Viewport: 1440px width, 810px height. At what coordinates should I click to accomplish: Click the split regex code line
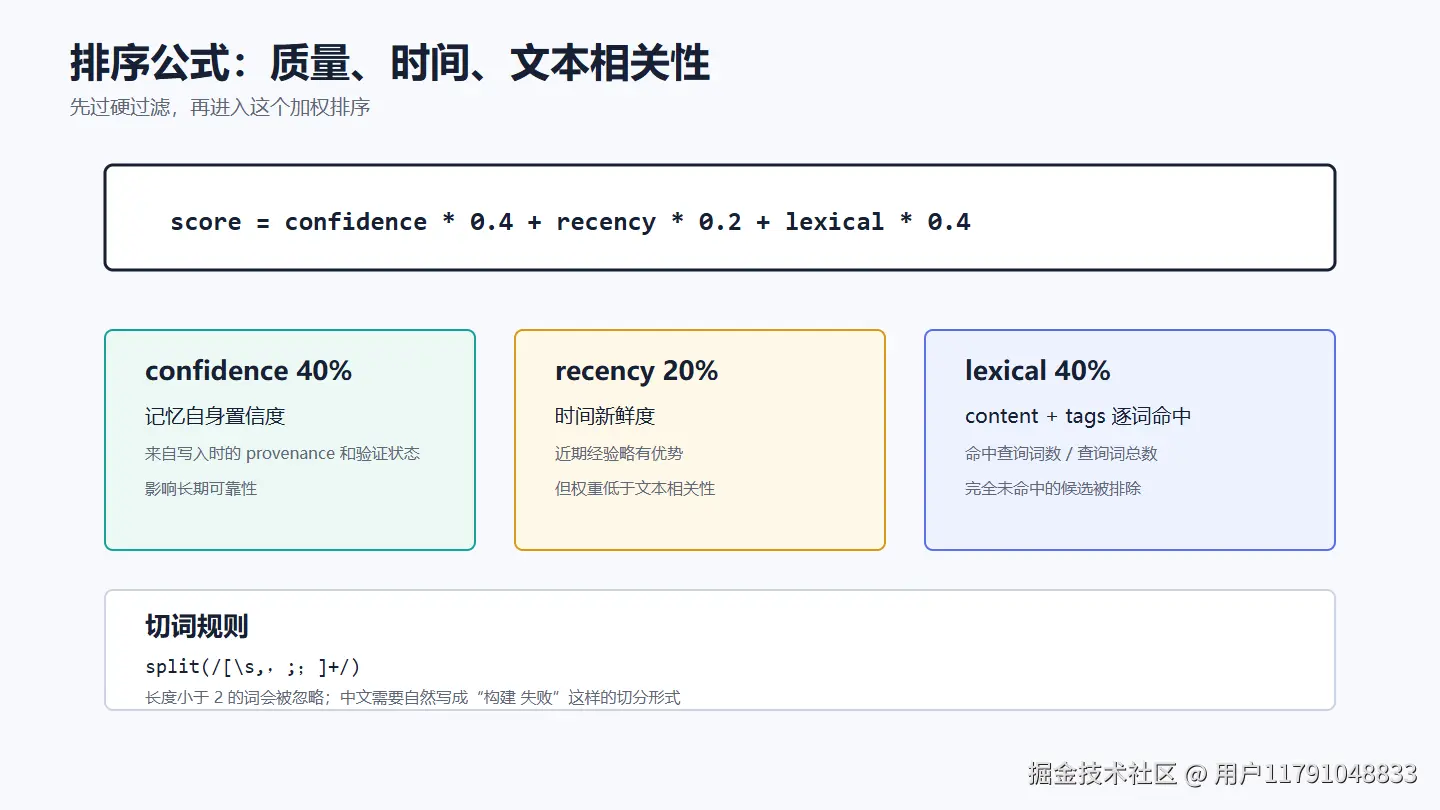tap(252, 667)
